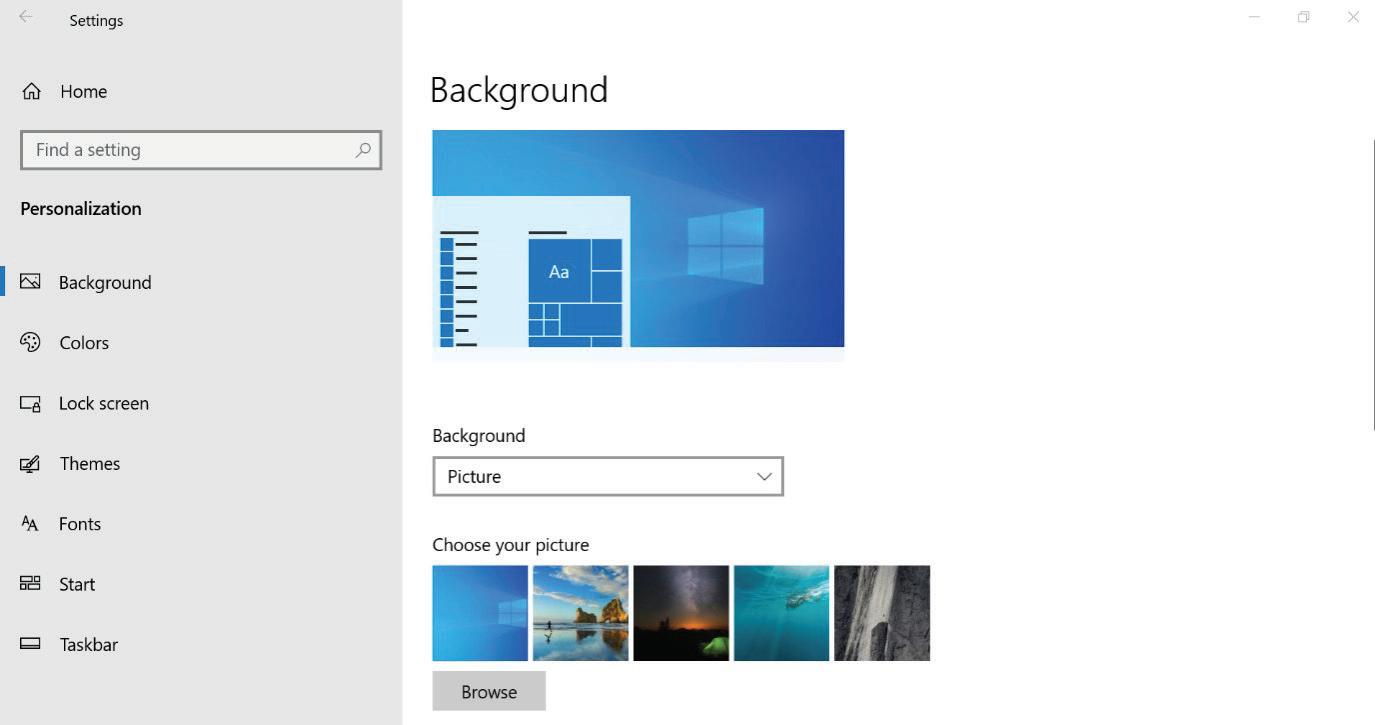Select Start personalization settings
This screenshot has width=1375, height=725.
[x=201, y=584]
